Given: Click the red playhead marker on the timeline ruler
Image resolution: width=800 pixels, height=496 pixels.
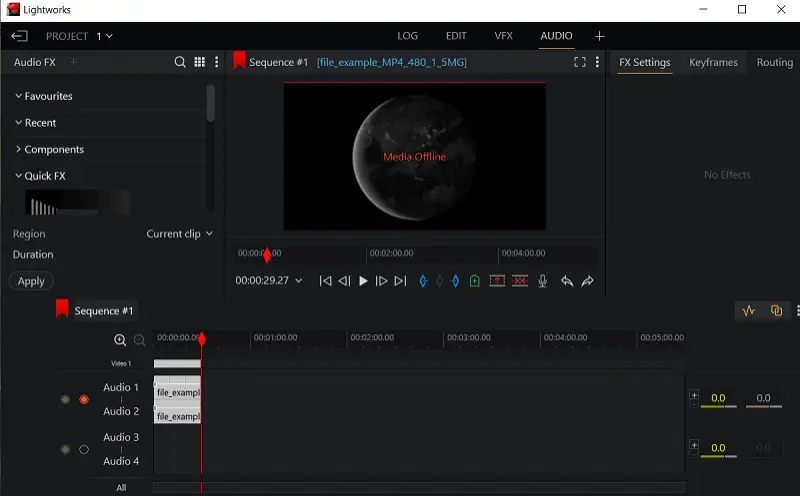Looking at the screenshot, I should tap(202, 340).
